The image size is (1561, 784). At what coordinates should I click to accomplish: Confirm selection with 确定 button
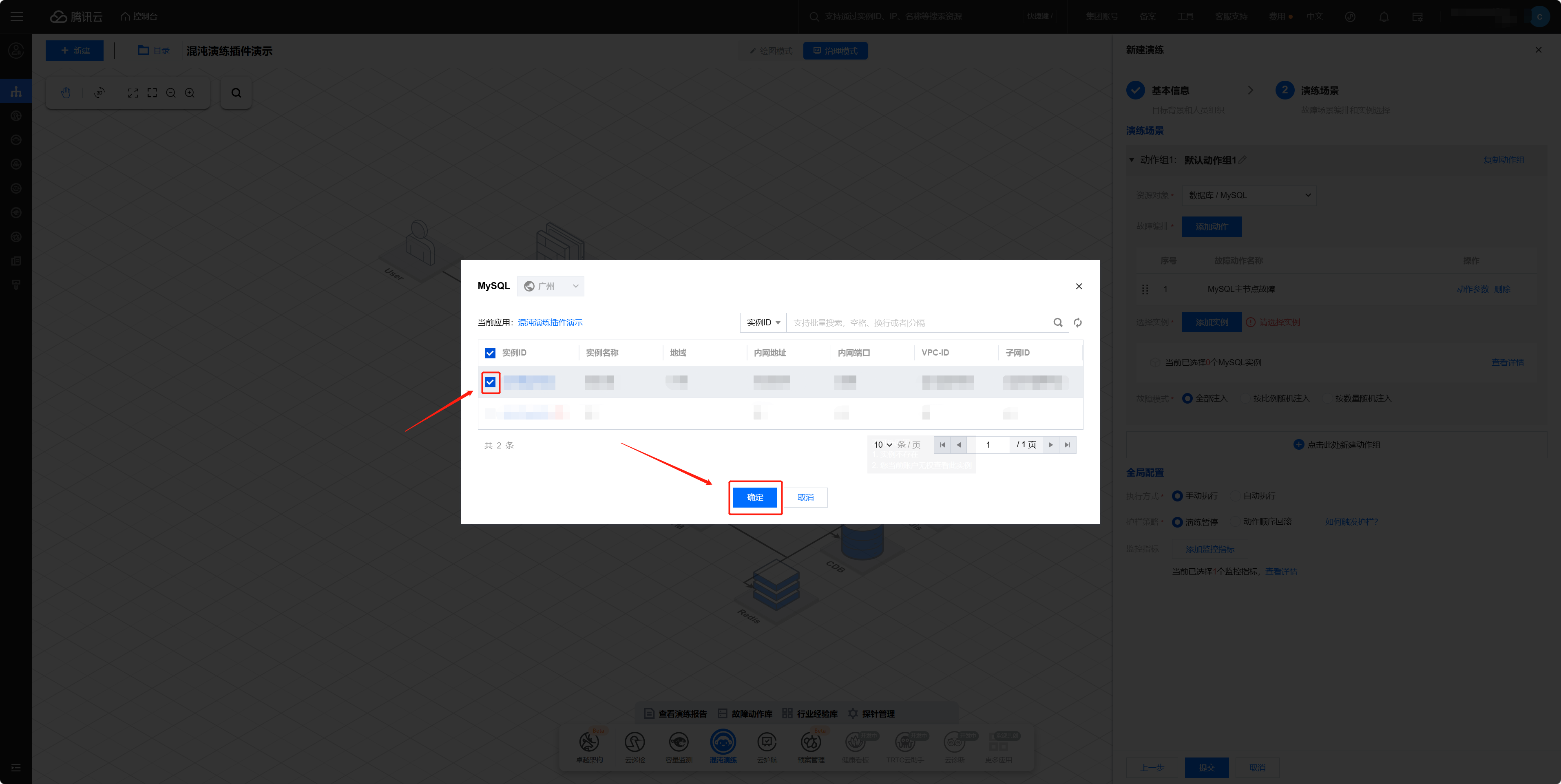pos(755,497)
